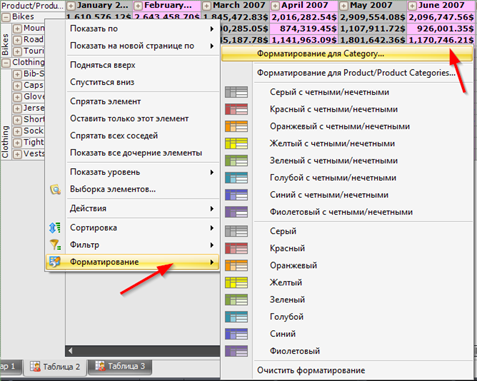Apply Красный с четными/нечетными style

click(347, 109)
